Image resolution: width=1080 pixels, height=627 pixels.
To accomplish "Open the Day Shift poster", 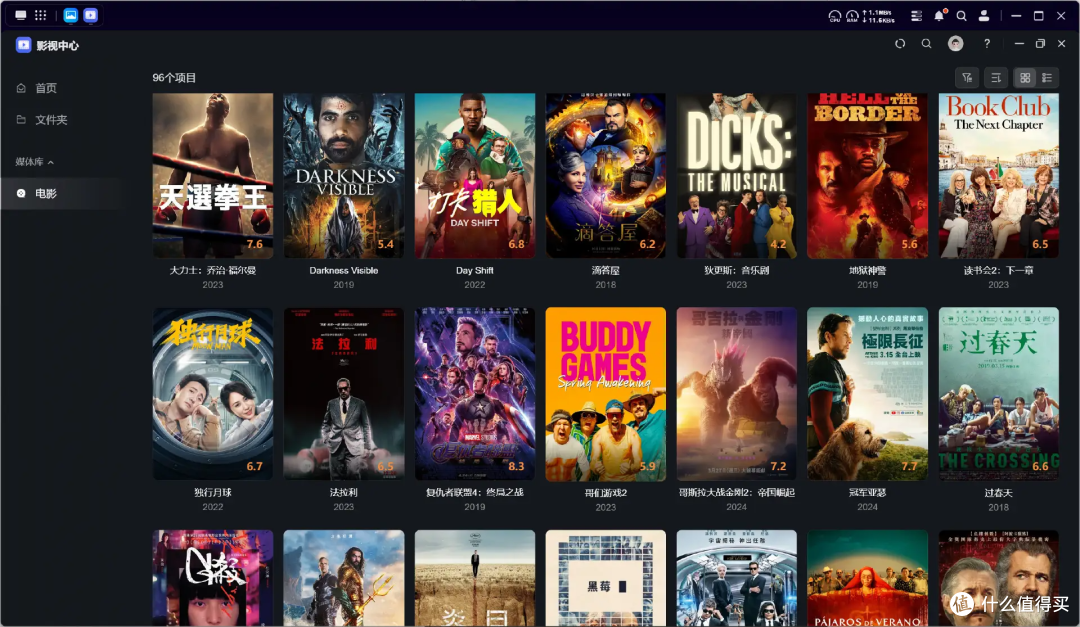I will 475,176.
